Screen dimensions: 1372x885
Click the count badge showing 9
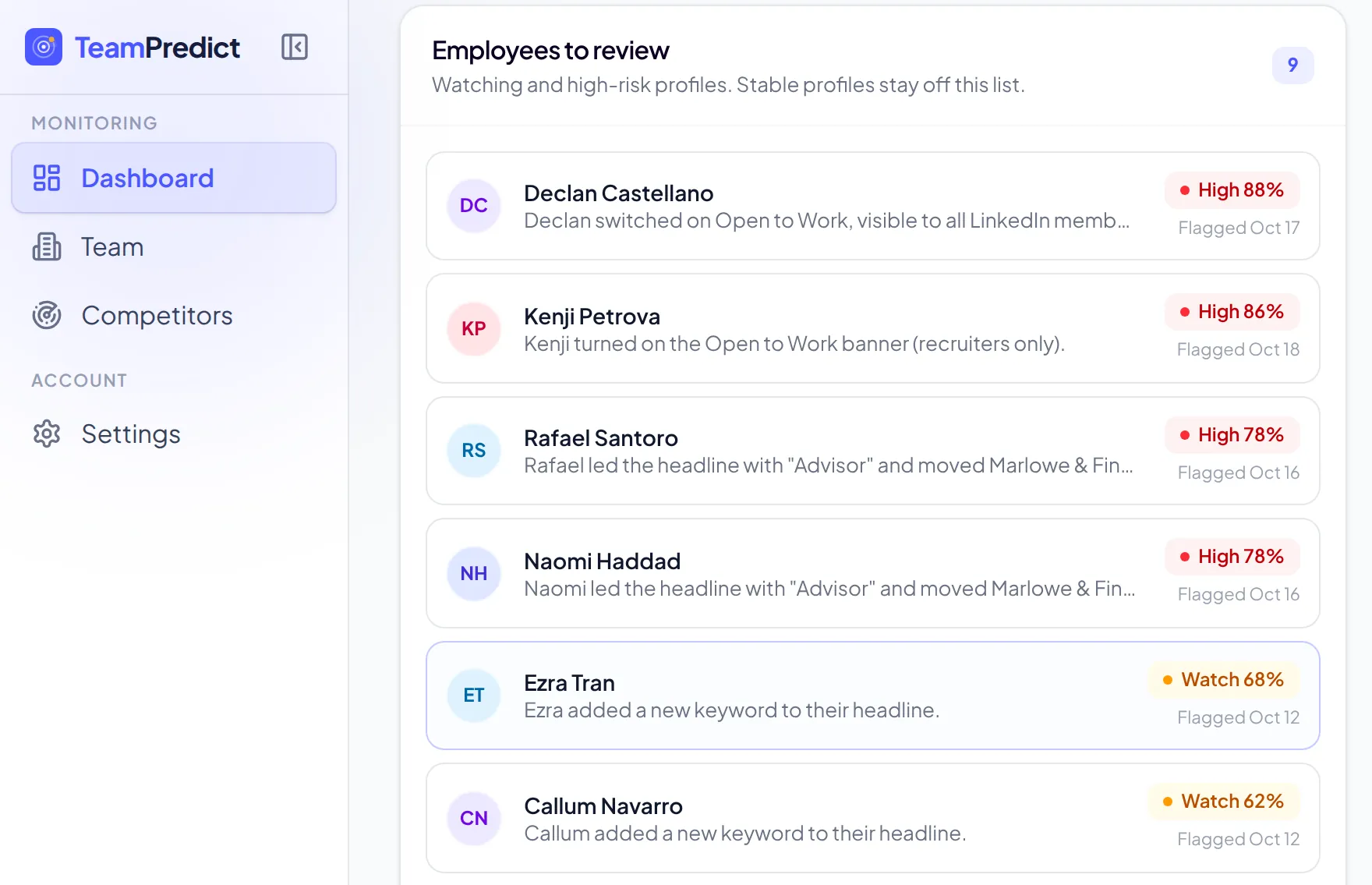(1293, 65)
